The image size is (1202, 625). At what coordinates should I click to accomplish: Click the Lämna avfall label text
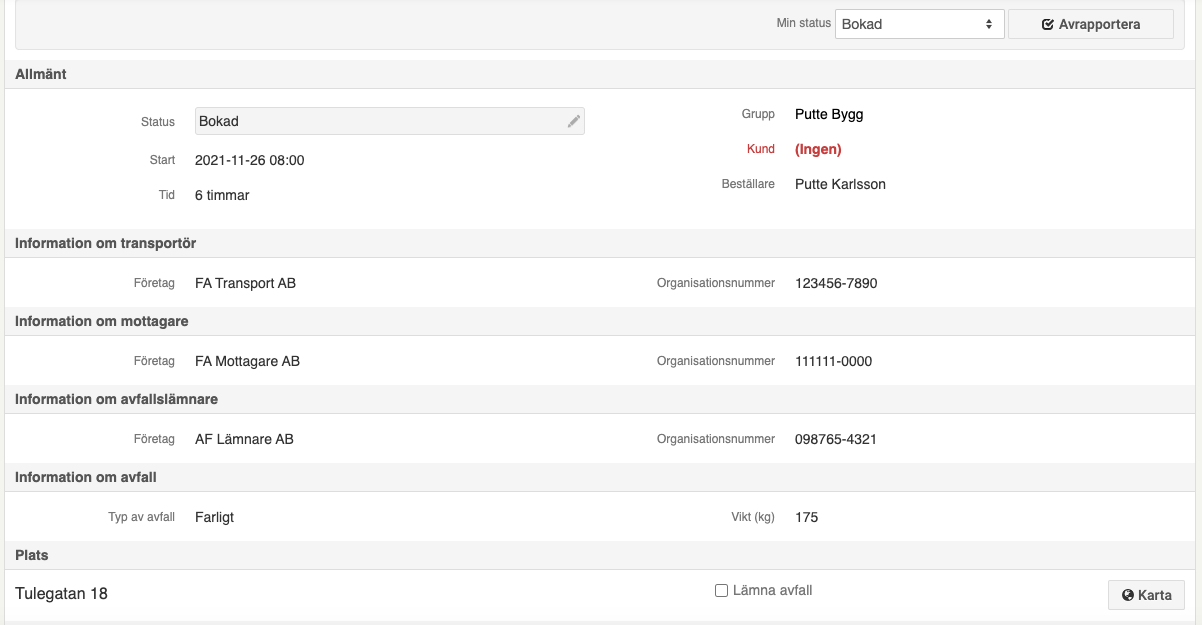click(x=772, y=591)
